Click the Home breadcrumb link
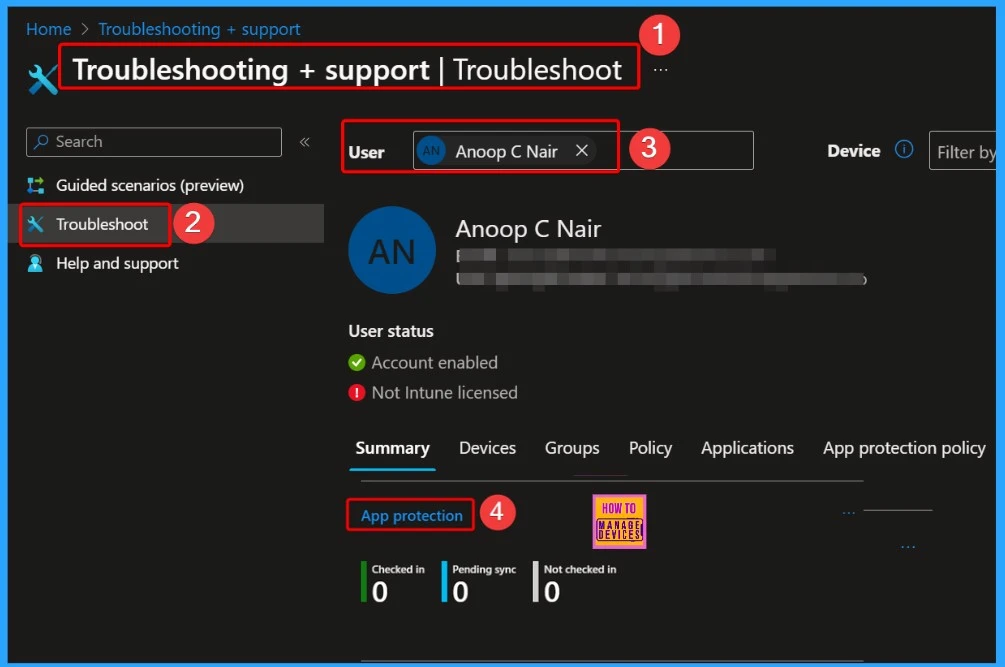Screen dimensions: 1005x667 pyautogui.click(x=48, y=29)
